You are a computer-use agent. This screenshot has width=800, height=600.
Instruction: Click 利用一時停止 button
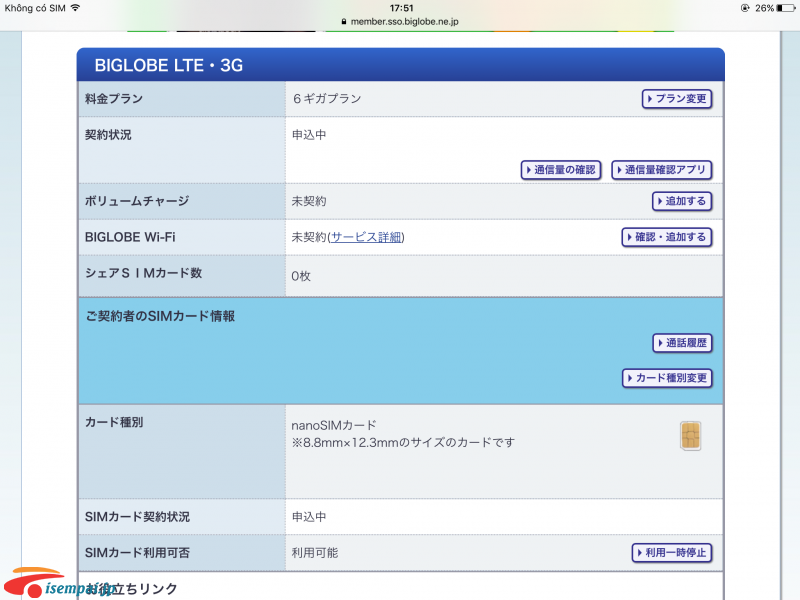point(671,553)
